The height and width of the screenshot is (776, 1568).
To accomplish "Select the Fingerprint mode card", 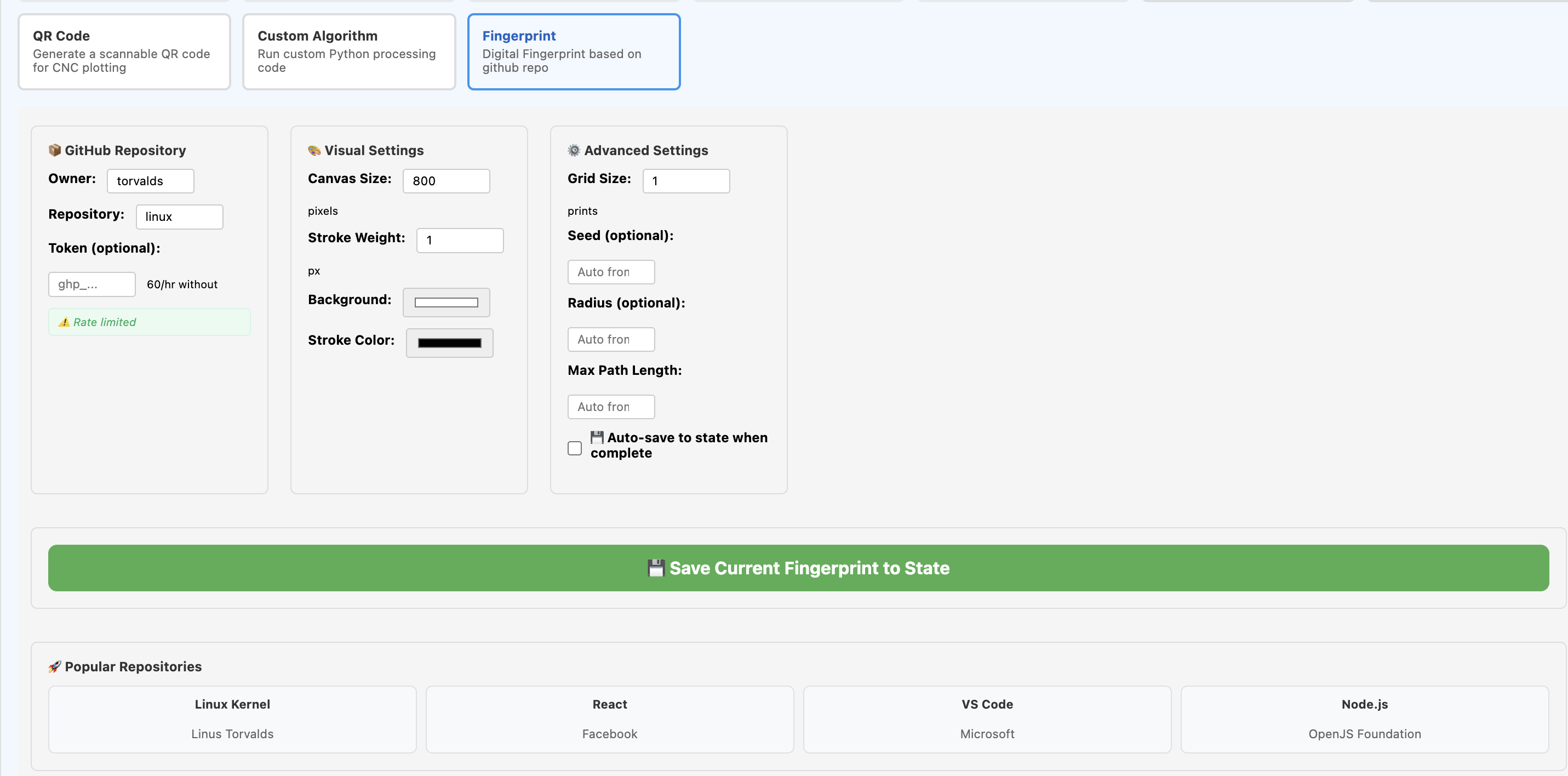I will click(x=574, y=51).
